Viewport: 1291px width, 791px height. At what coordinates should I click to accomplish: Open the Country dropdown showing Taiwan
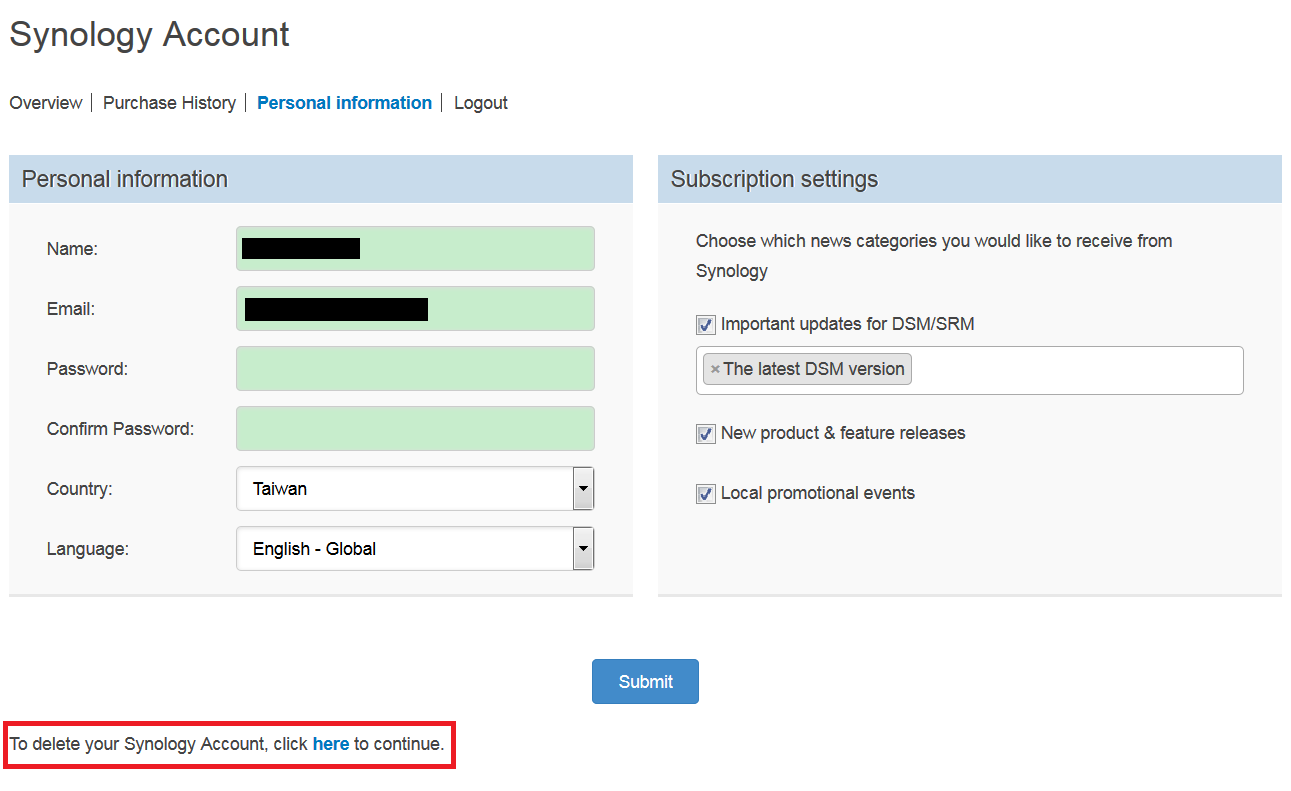(x=415, y=489)
